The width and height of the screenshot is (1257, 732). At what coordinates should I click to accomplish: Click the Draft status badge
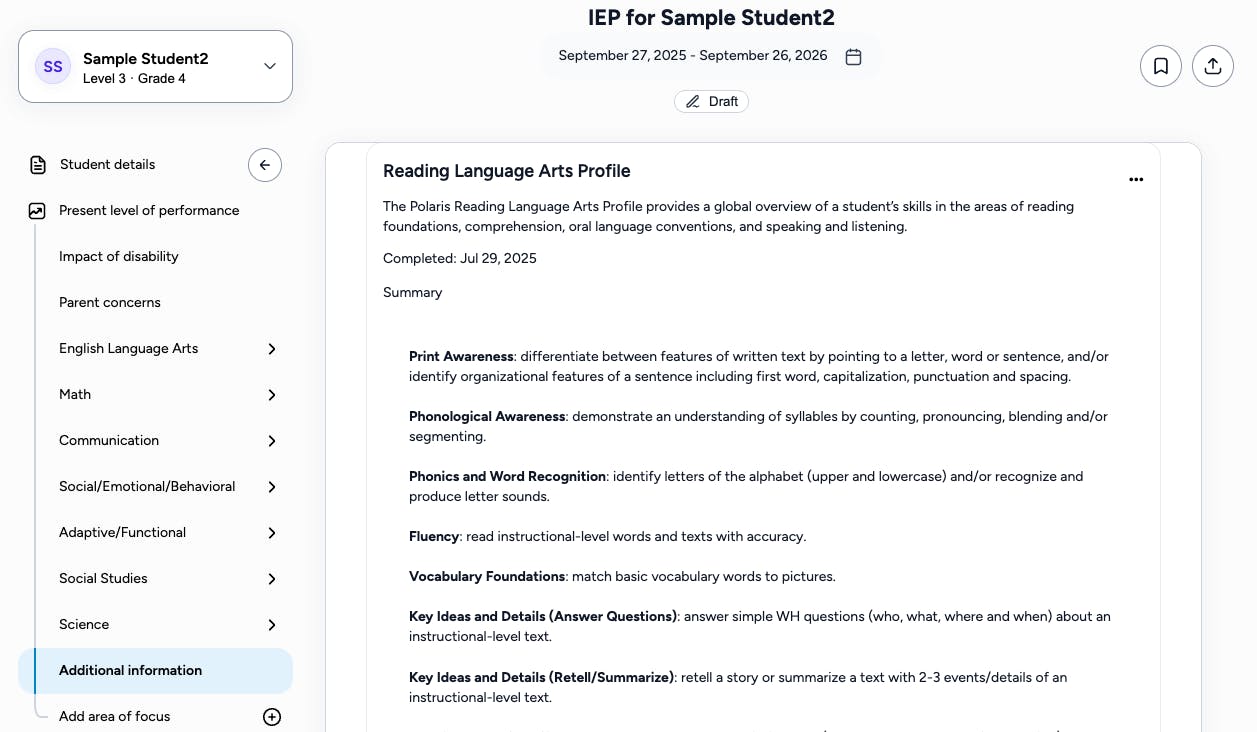(x=712, y=102)
